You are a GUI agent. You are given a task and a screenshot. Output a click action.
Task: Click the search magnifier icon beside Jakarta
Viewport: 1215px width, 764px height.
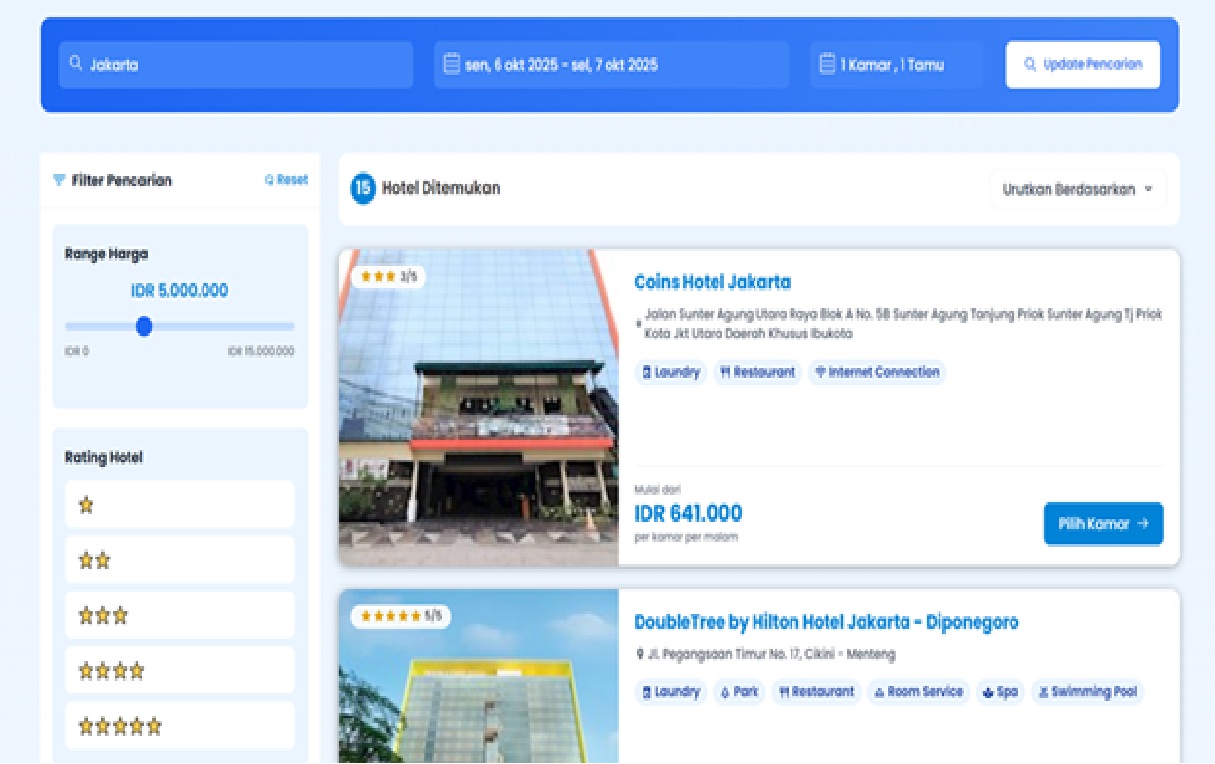[76, 64]
